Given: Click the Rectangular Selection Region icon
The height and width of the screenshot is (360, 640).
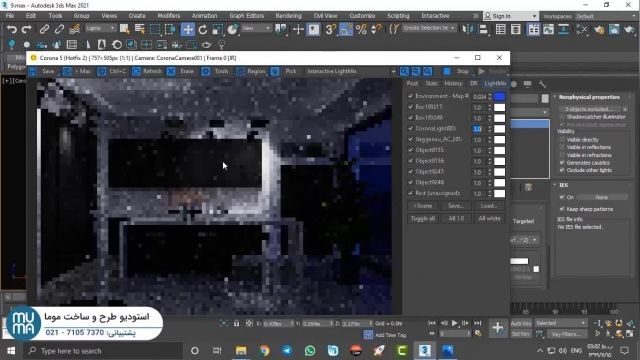Looking at the screenshot, I should (155, 29).
